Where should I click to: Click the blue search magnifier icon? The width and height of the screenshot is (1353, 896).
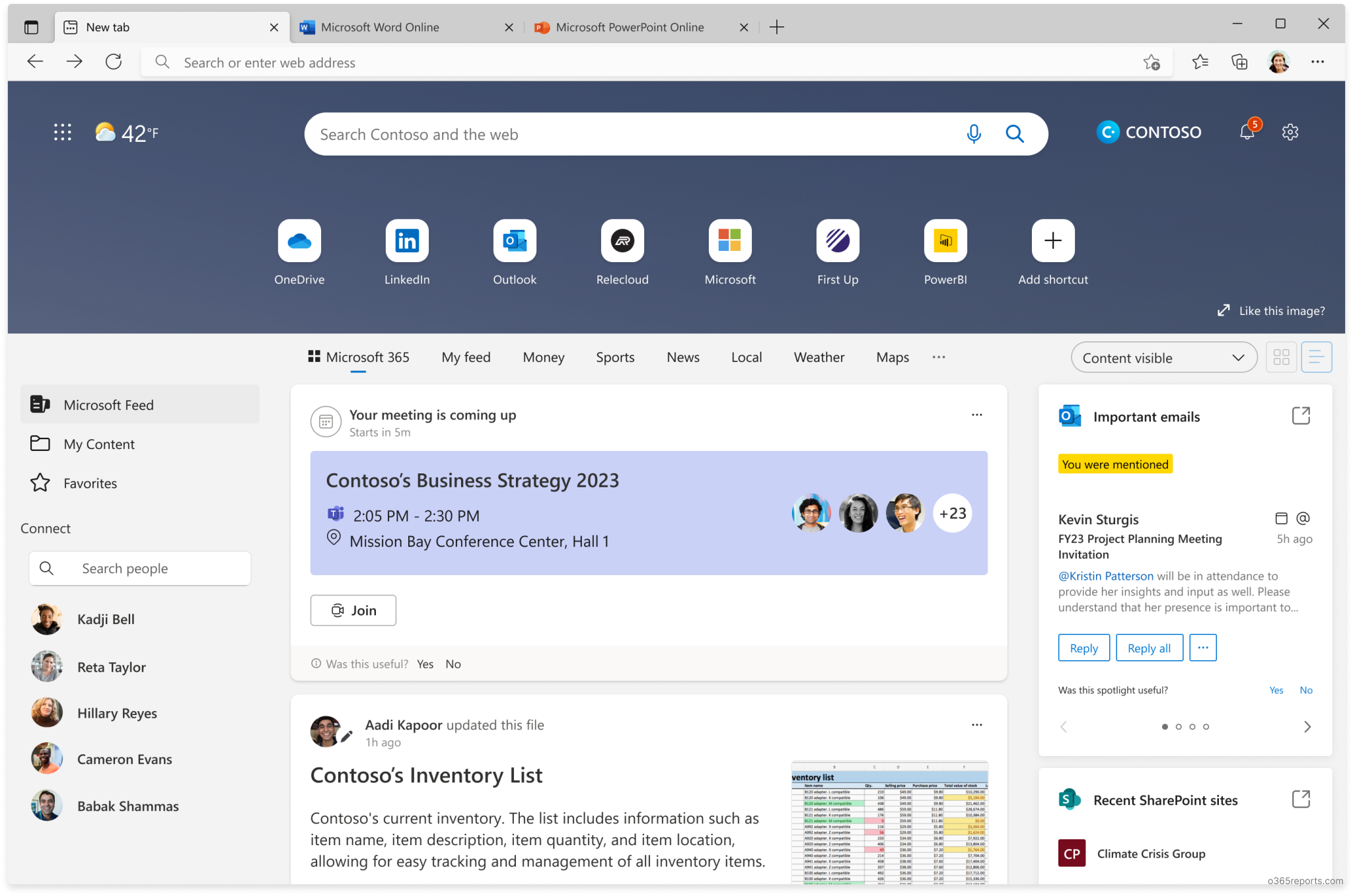[1015, 134]
